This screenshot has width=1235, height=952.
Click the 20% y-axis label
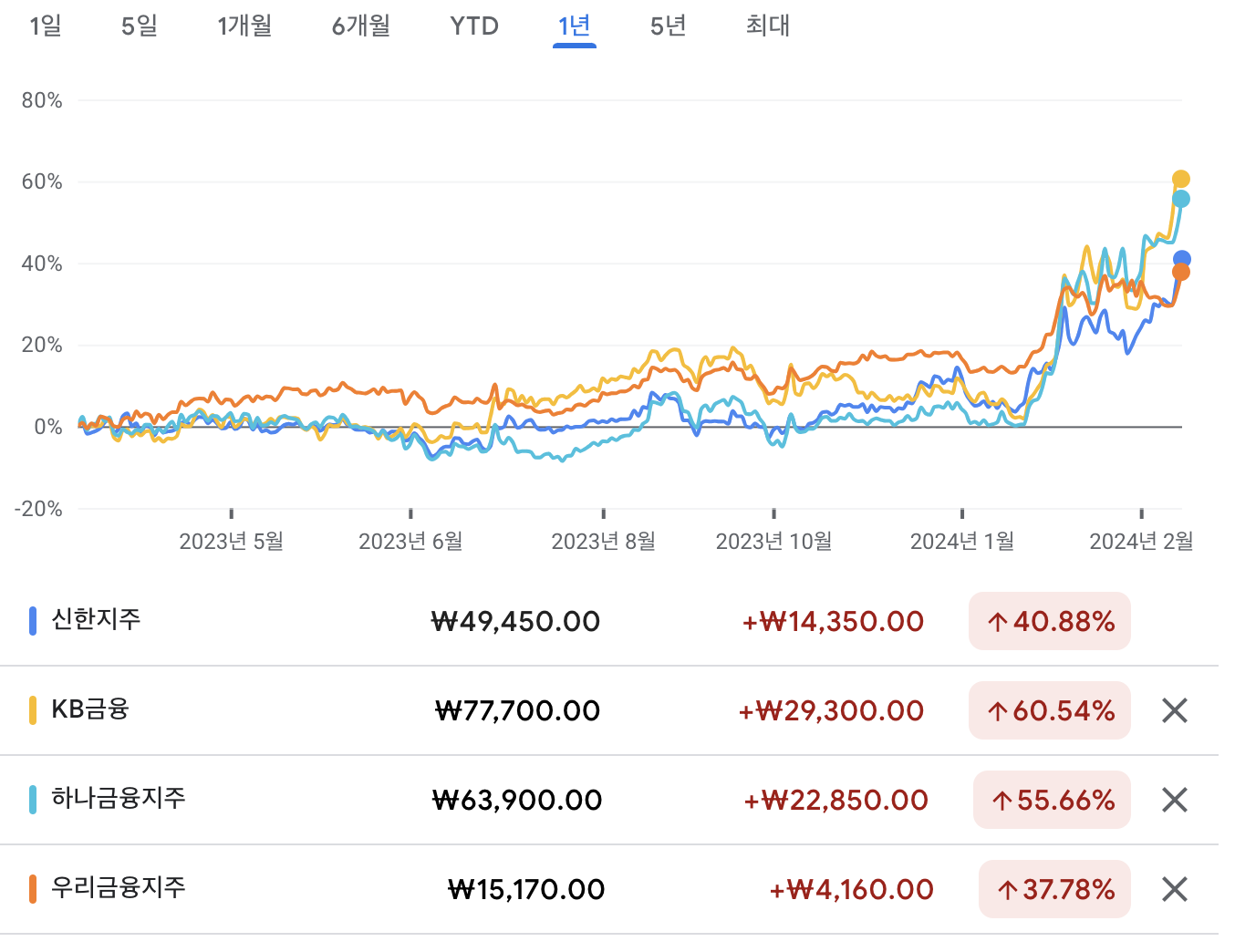point(42,345)
